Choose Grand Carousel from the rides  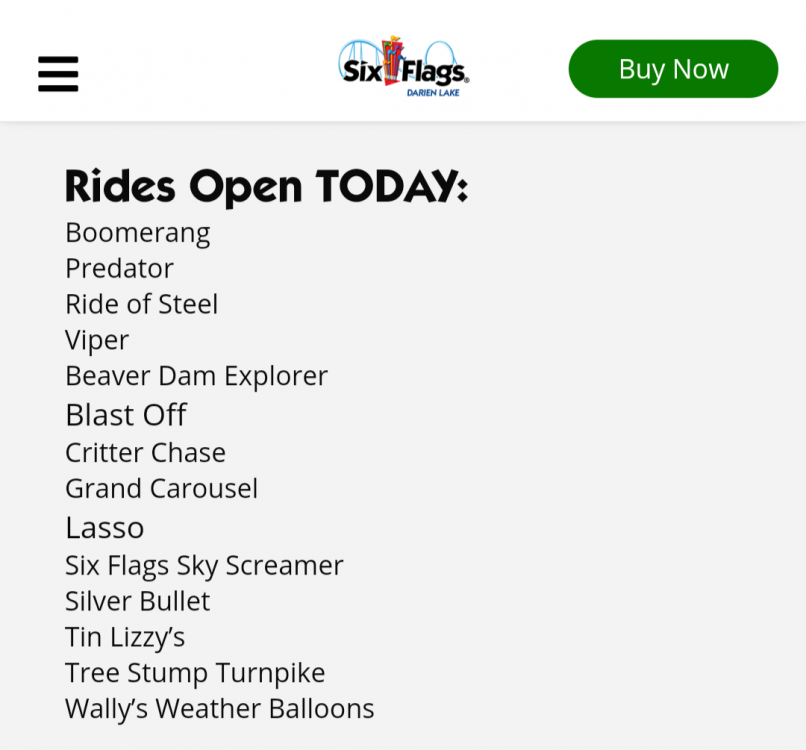click(x=161, y=488)
